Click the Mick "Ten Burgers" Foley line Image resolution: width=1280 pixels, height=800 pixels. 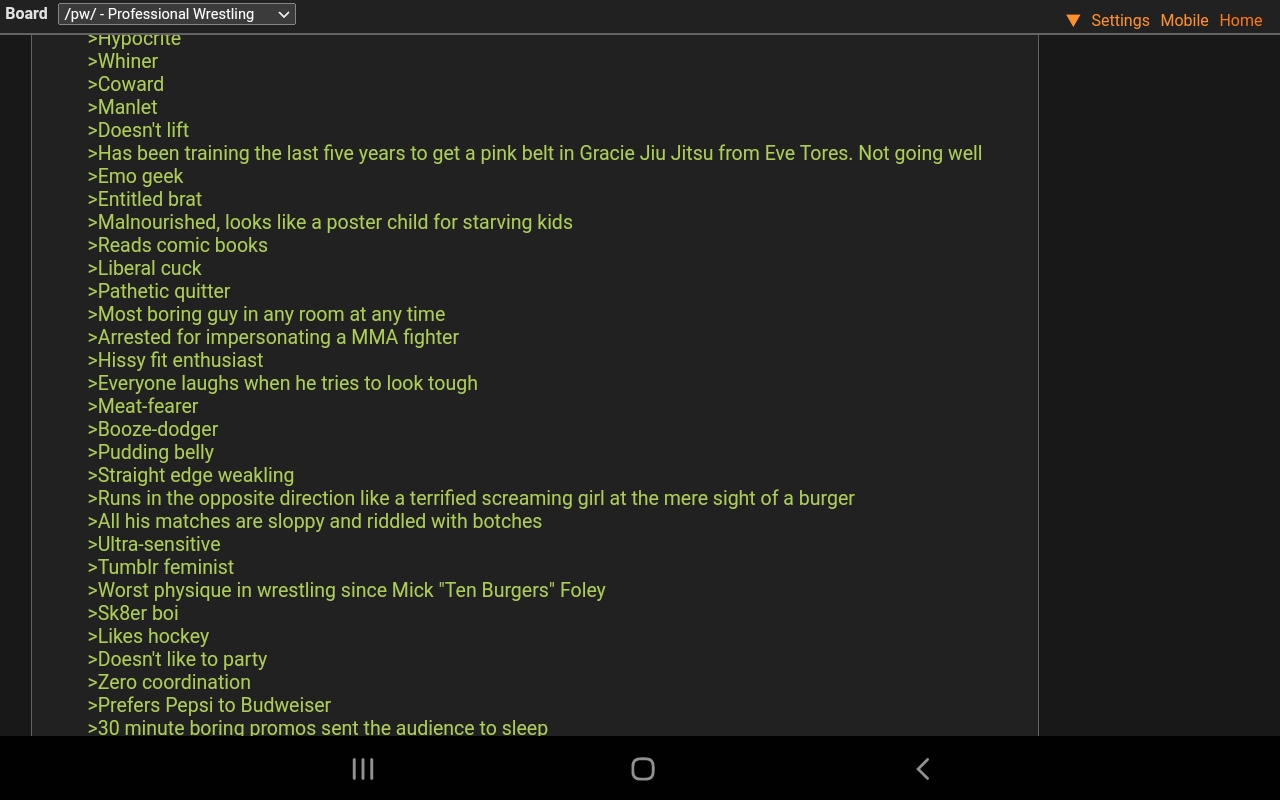pyautogui.click(x=347, y=590)
